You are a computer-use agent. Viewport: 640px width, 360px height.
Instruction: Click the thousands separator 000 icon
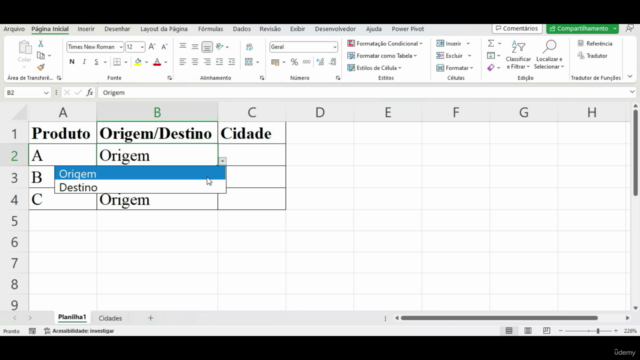click(x=307, y=62)
